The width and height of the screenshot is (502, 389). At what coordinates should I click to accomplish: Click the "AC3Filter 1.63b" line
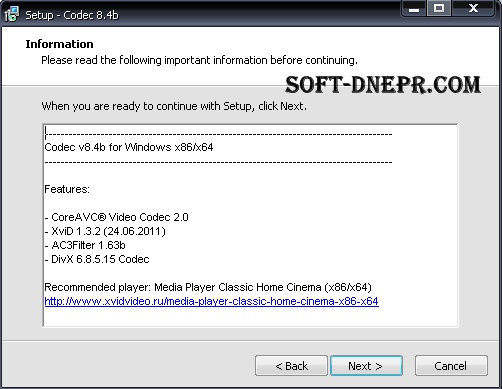point(85,245)
